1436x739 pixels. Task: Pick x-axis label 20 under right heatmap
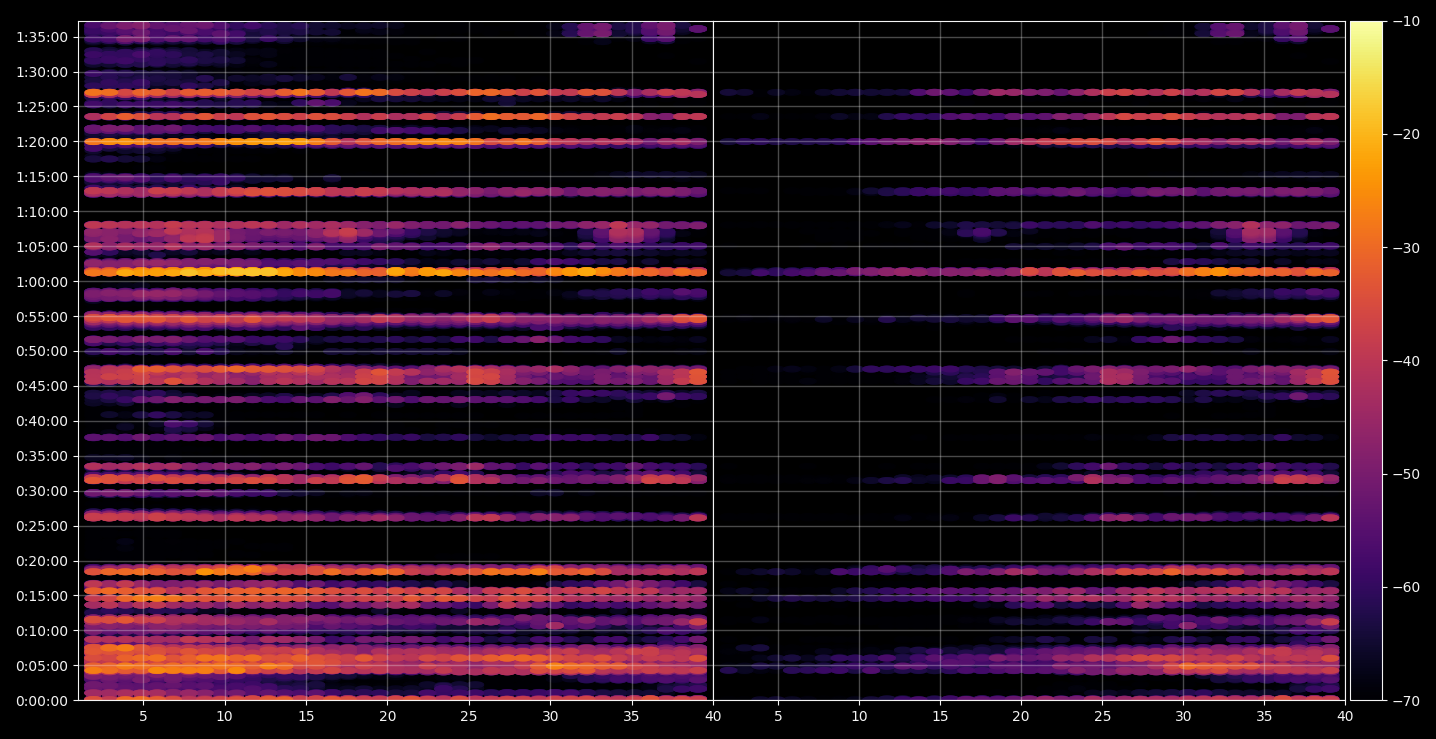[x=1021, y=717]
